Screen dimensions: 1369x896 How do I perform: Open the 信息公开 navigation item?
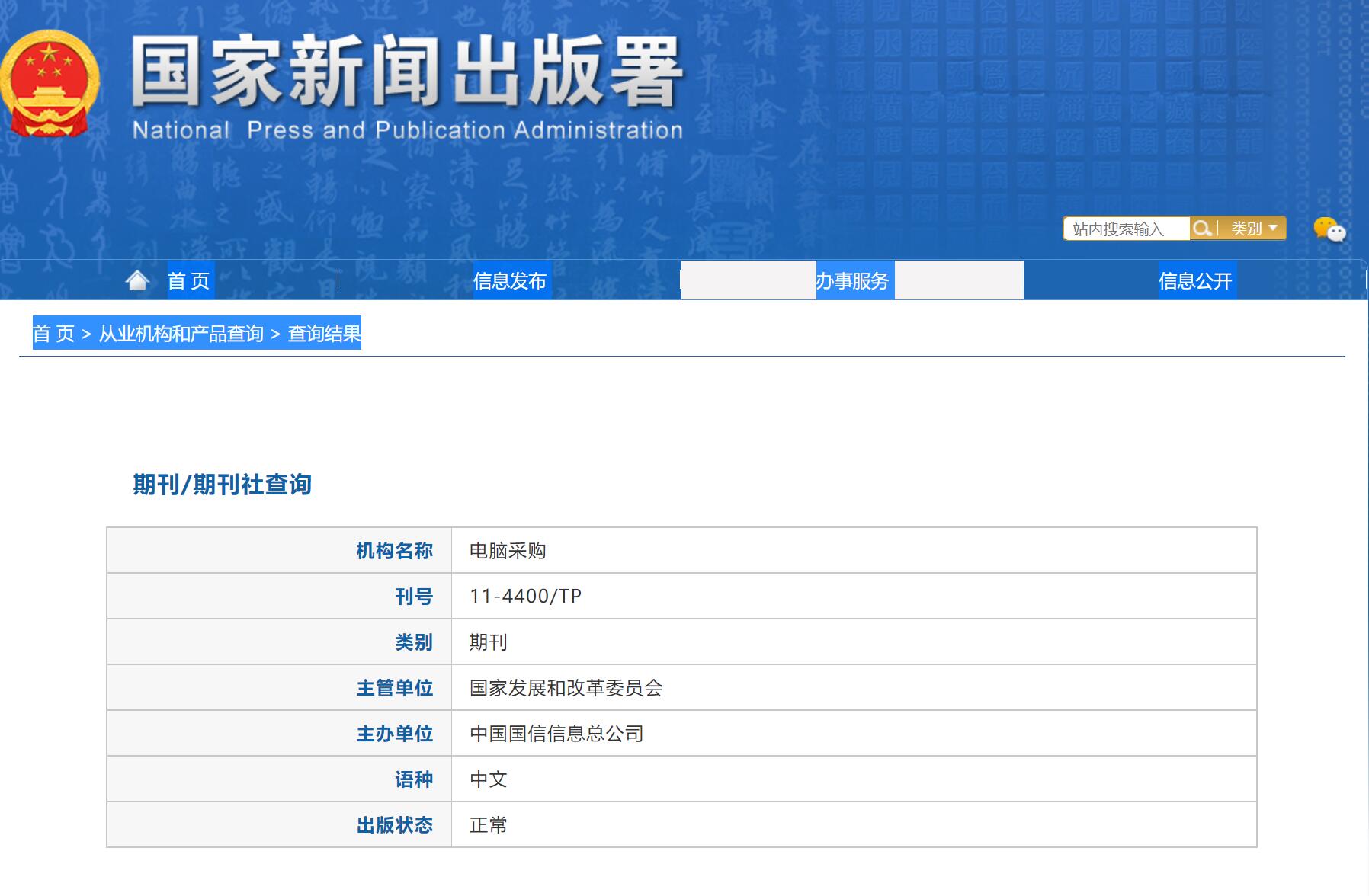pos(1195,281)
